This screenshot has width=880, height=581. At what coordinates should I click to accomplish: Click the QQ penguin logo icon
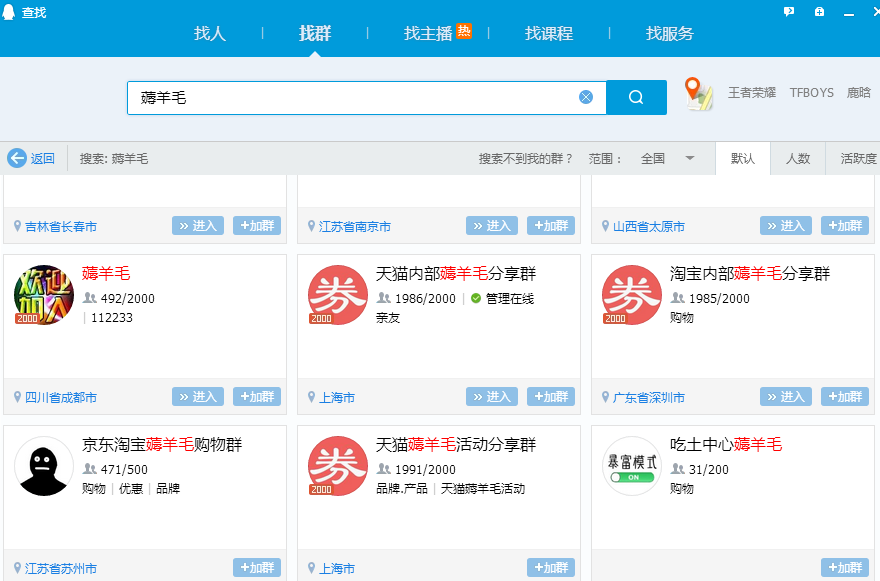pos(8,12)
